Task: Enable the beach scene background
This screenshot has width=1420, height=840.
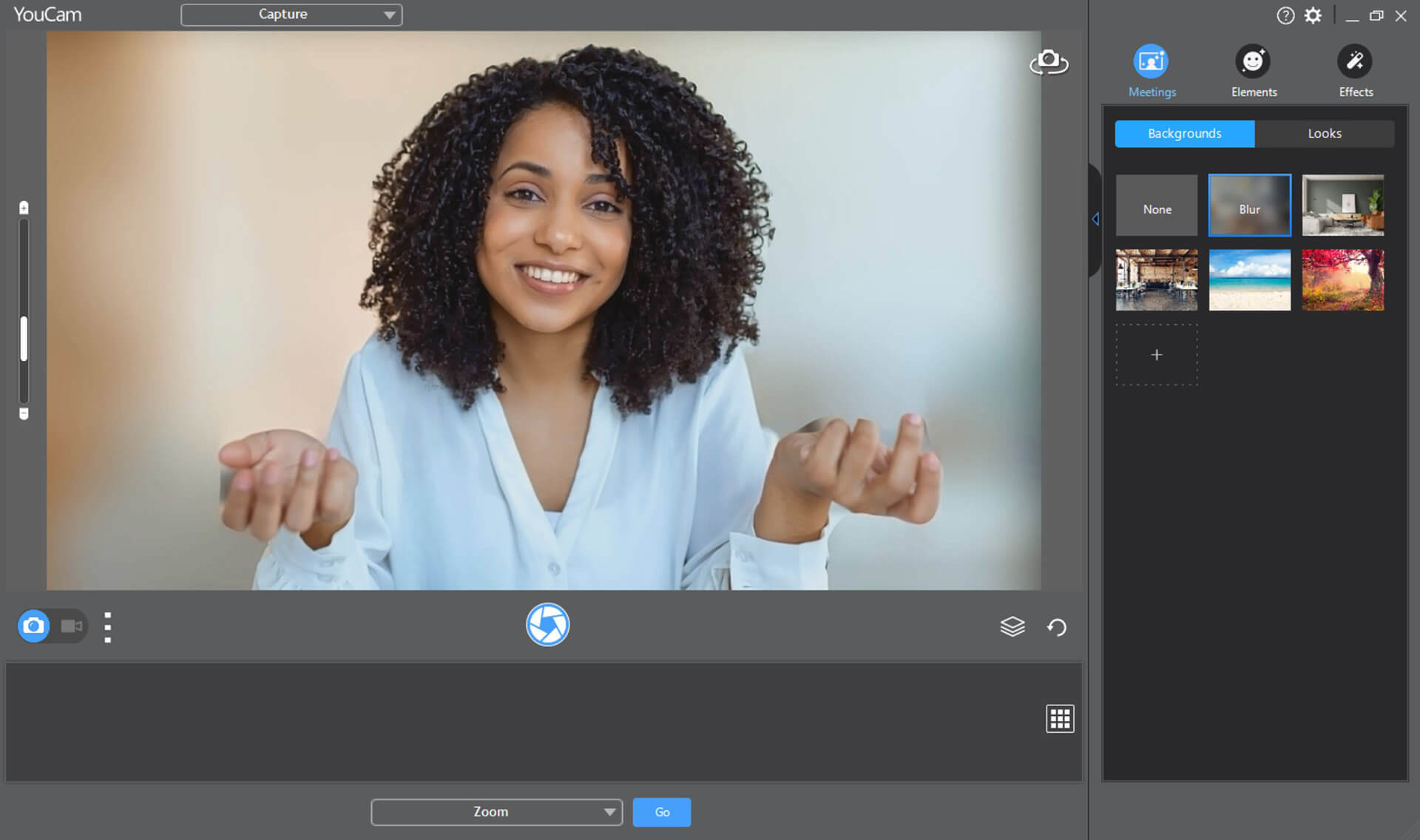Action: click(x=1249, y=279)
